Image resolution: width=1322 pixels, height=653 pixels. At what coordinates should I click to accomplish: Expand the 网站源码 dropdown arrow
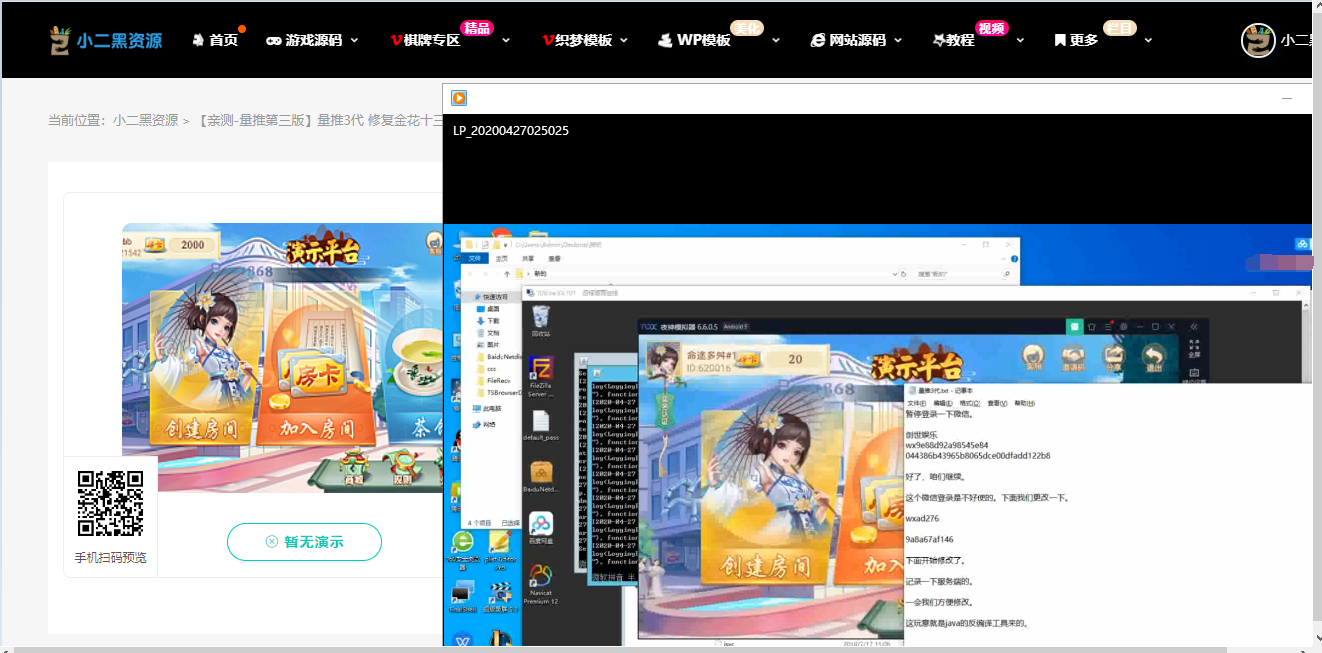(898, 40)
